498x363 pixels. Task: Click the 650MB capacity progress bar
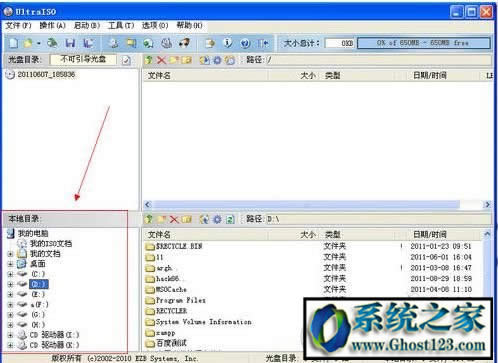point(424,43)
